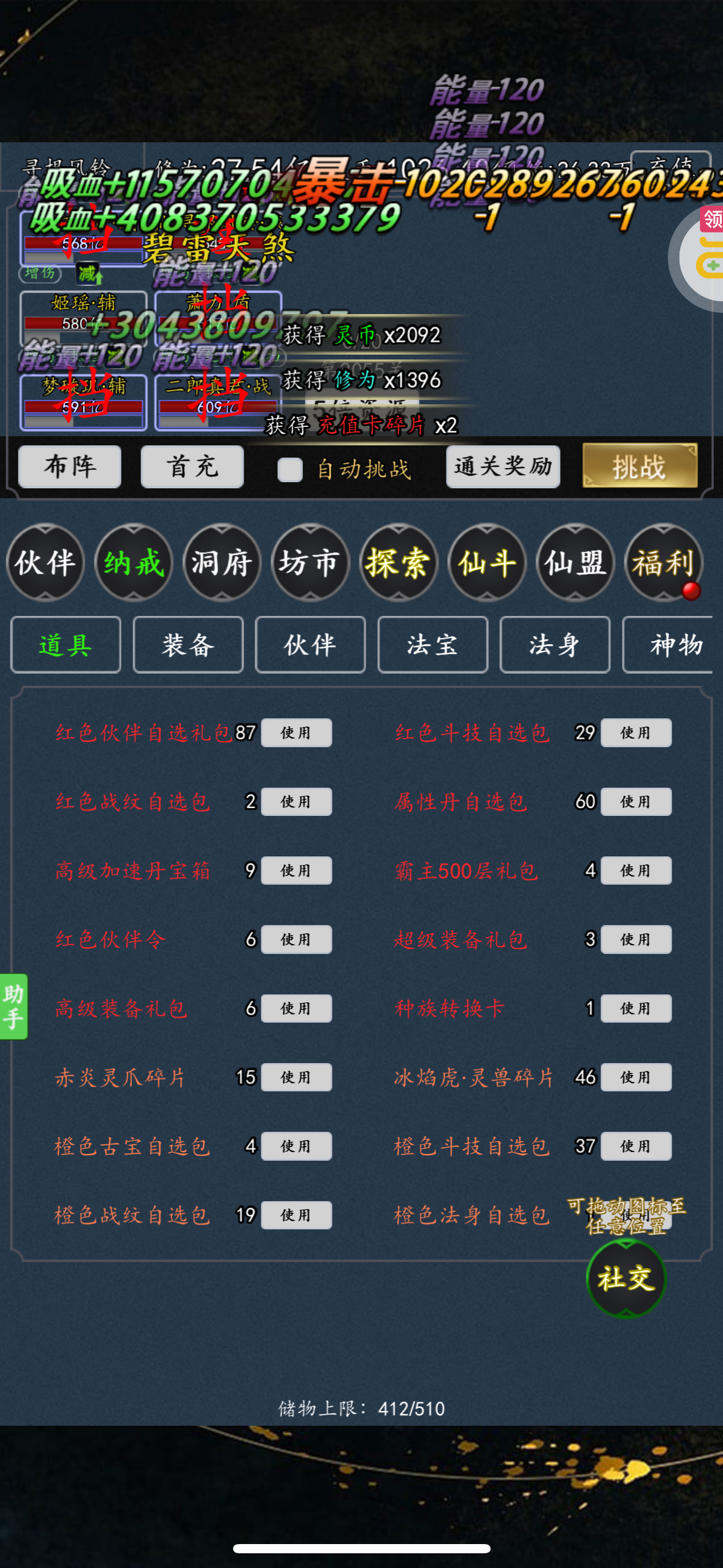
Task: Open the 探索 round icon
Action: (x=399, y=563)
